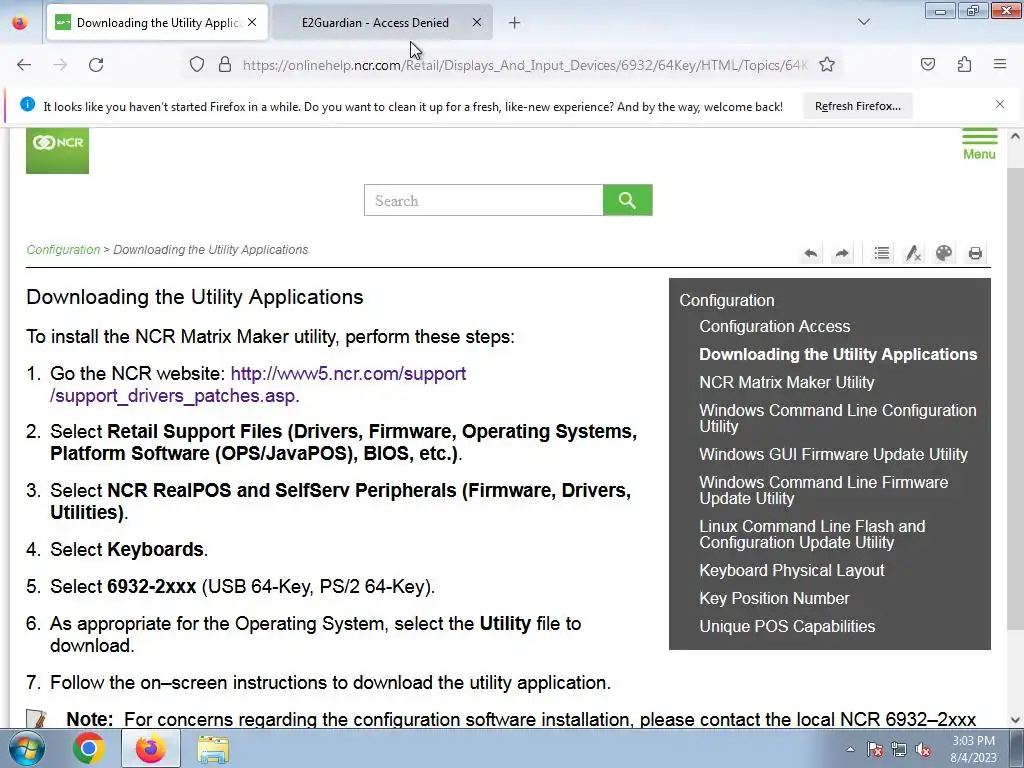Image resolution: width=1024 pixels, height=768 pixels.
Task: Switch to the E2Guardian - Access Denied tab
Action: tap(375, 23)
